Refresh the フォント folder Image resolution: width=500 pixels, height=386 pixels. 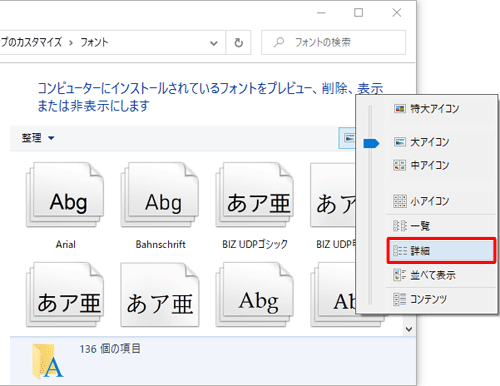point(238,43)
